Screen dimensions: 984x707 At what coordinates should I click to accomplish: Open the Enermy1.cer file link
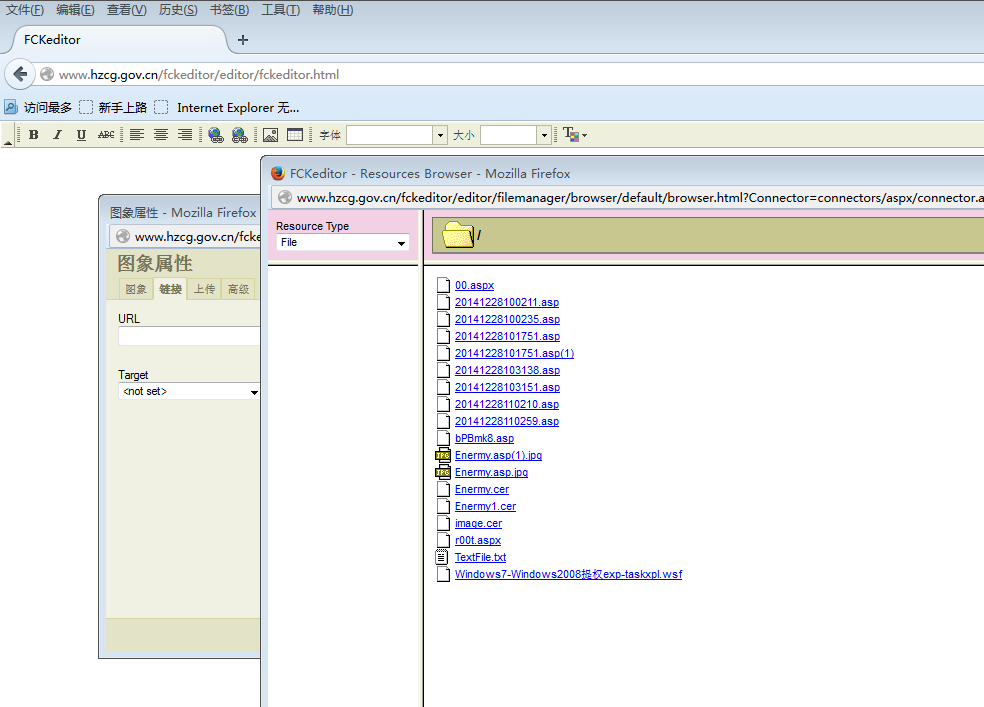pyautogui.click(x=486, y=506)
